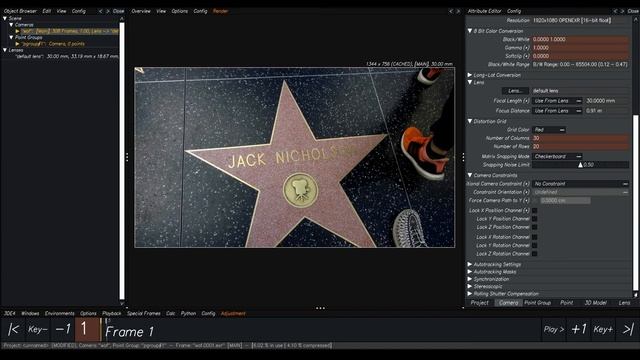Click the viewport previous-pane arrow
The width and height of the screenshot is (640, 360).
[x=451, y=11]
